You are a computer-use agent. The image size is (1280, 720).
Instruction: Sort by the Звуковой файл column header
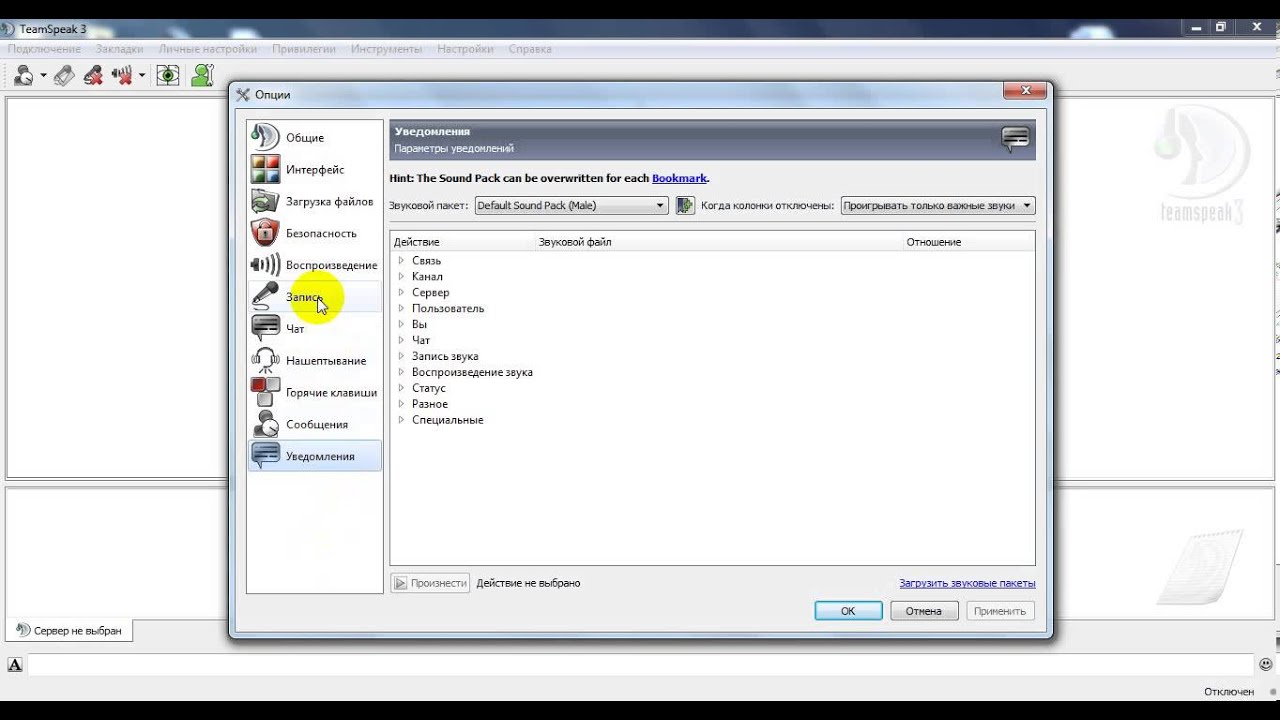point(719,242)
